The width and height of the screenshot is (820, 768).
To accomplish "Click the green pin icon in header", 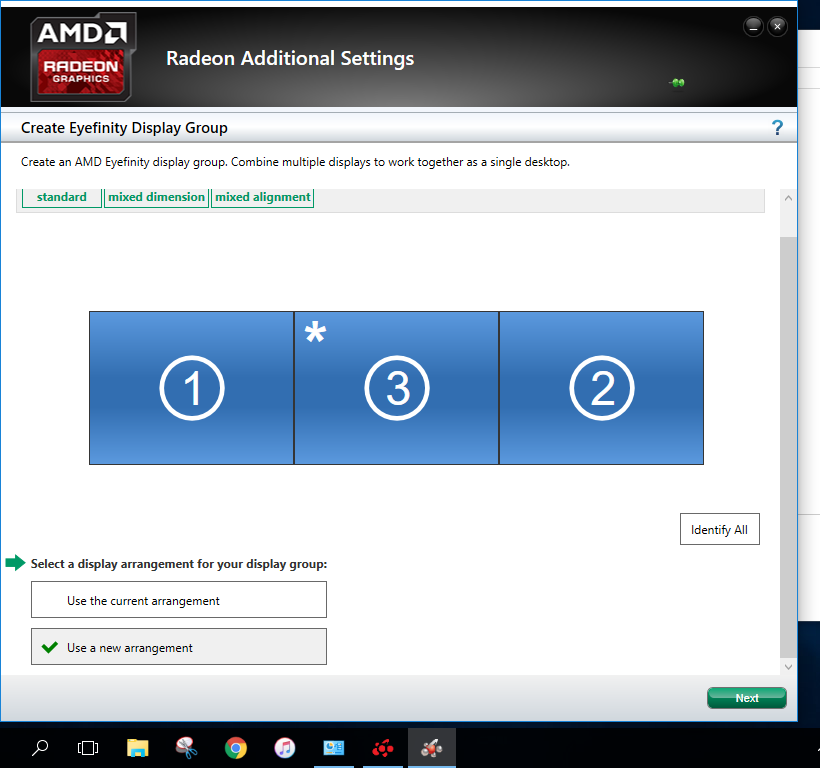I will click(x=677, y=83).
